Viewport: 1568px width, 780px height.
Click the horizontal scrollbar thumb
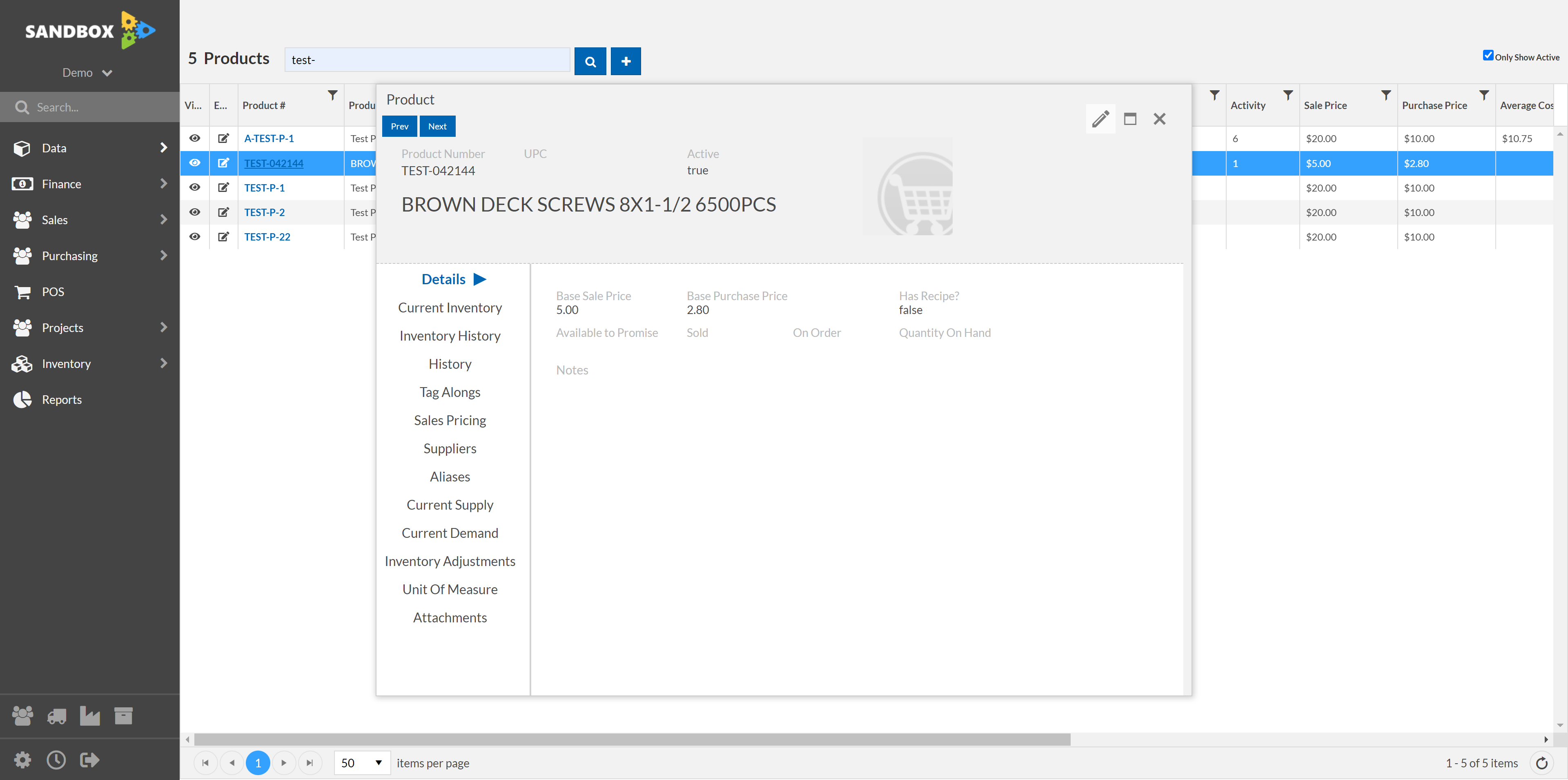633,739
